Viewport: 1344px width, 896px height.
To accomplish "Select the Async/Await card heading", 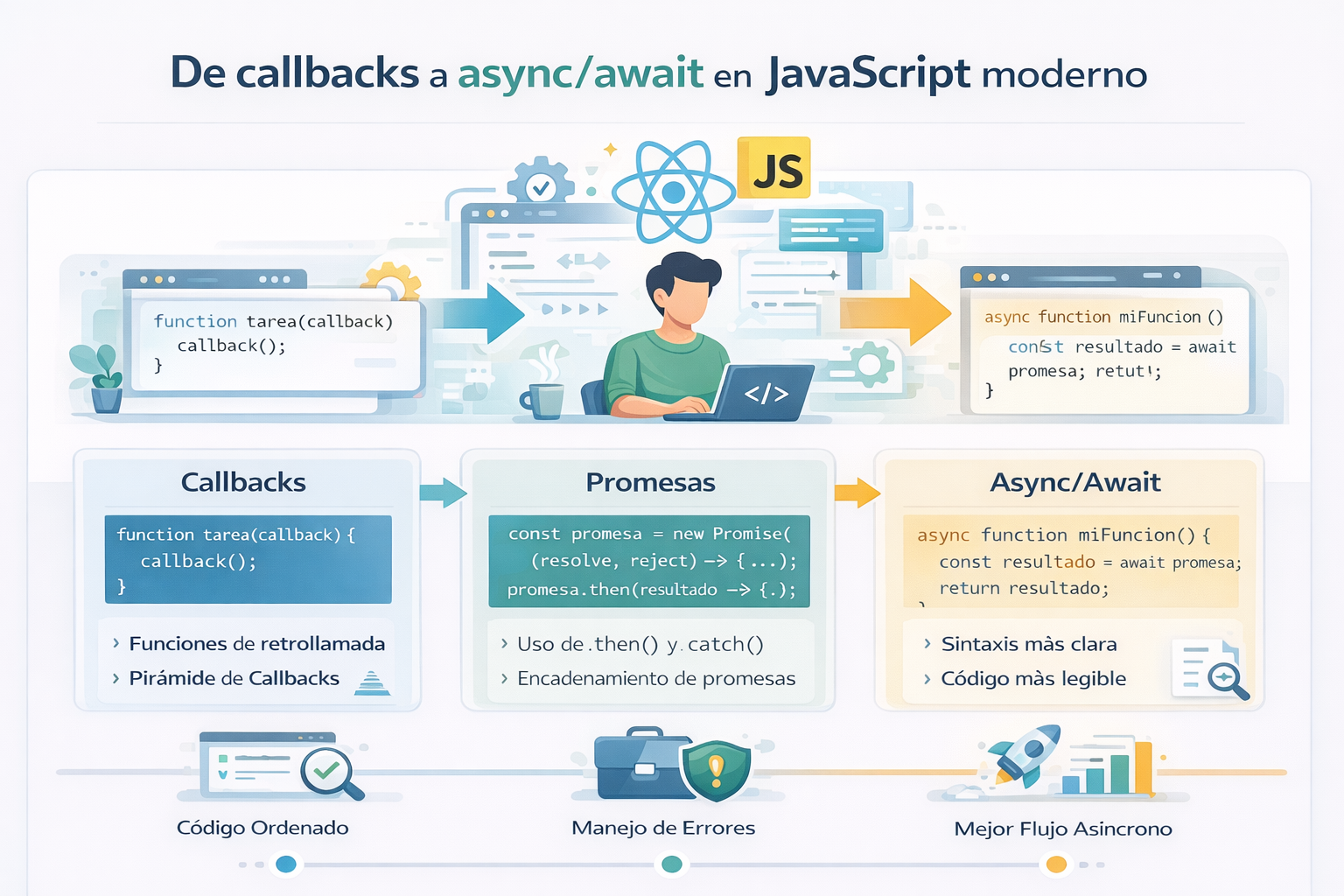I will click(x=1075, y=482).
